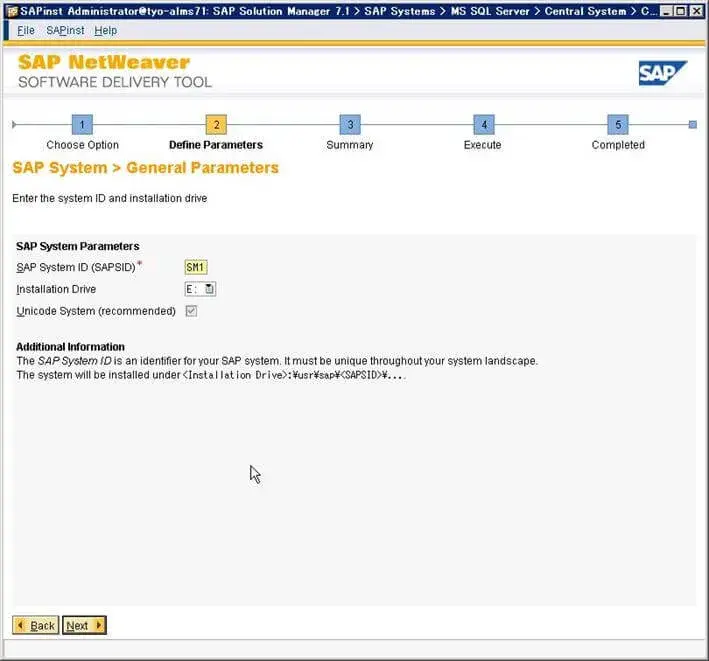Click the 'SAP System ID (SAPSID)' label

point(76,267)
